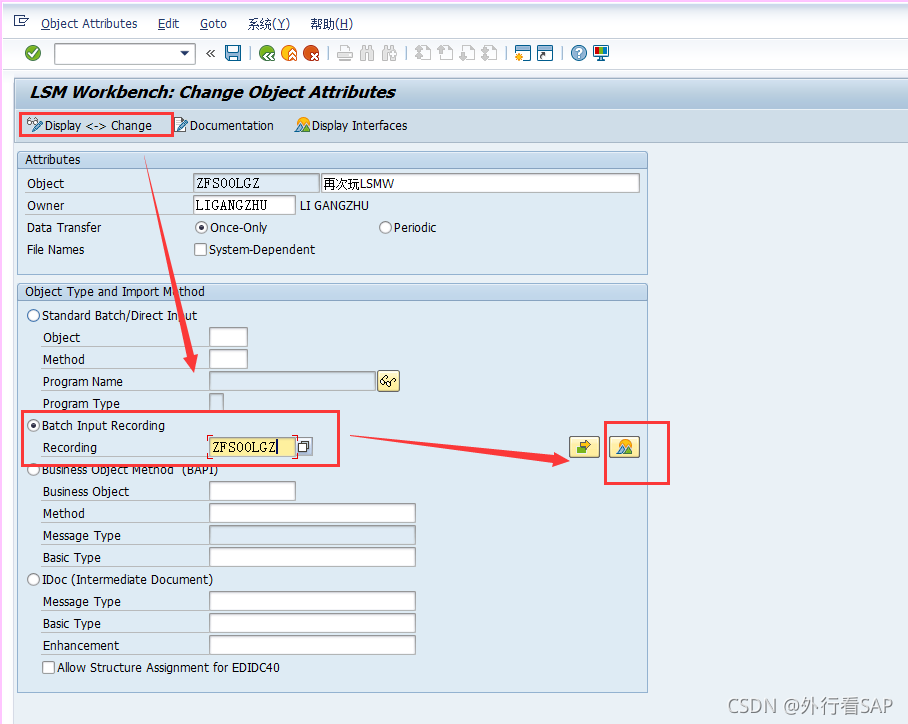Click the object description field 再次玩LSMW
Image resolution: width=908 pixels, height=724 pixels.
pos(480,184)
